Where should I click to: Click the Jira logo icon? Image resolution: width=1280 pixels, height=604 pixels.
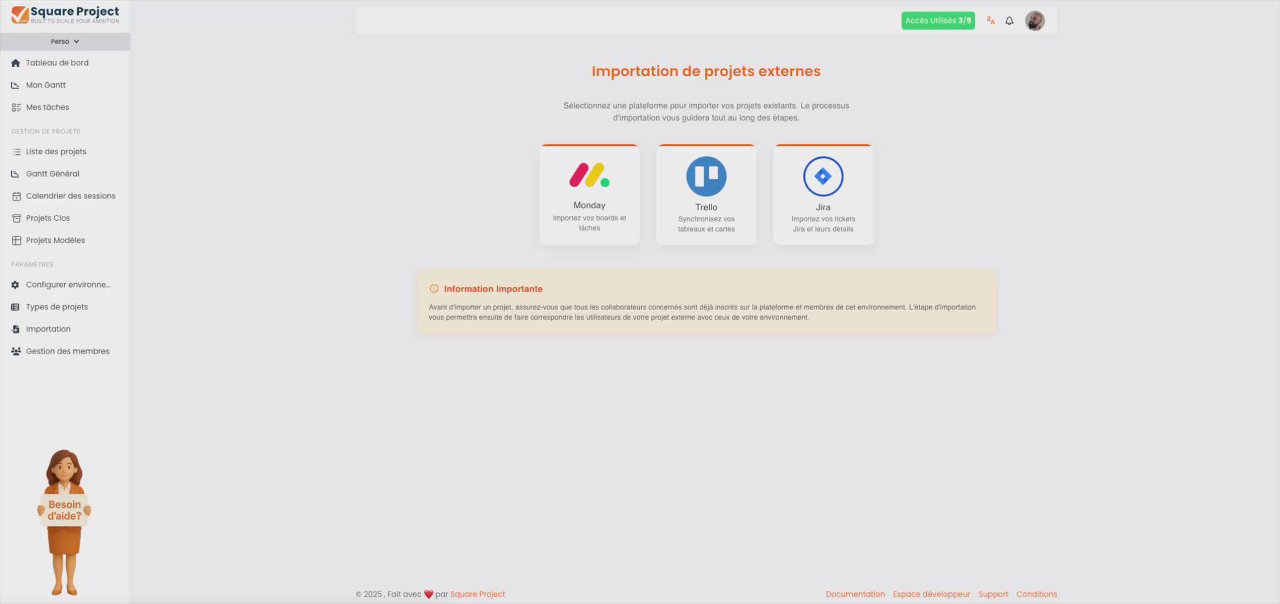coord(823,176)
